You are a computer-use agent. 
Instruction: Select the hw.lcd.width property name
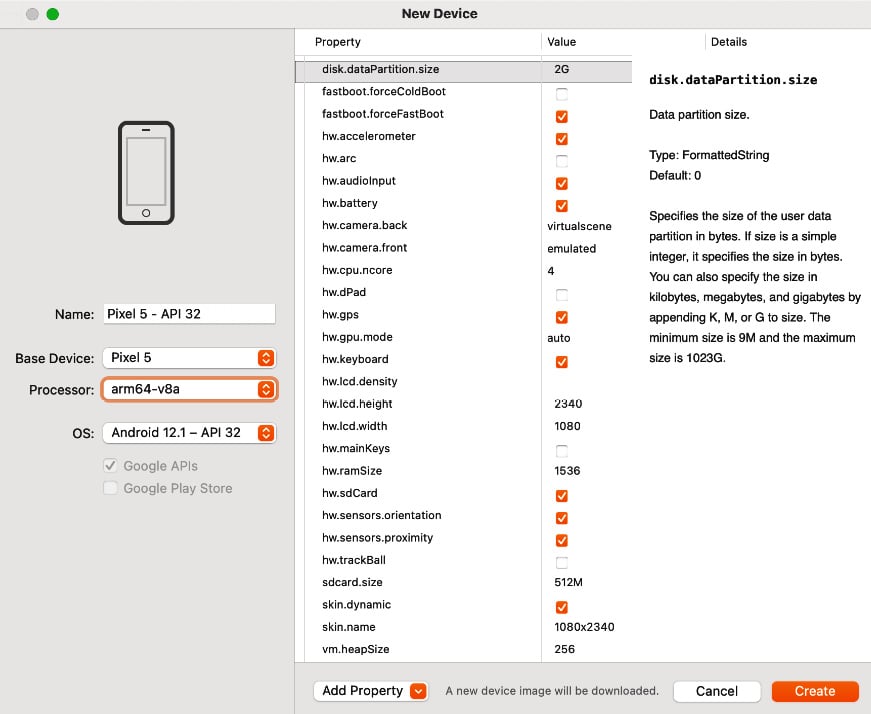[354, 426]
